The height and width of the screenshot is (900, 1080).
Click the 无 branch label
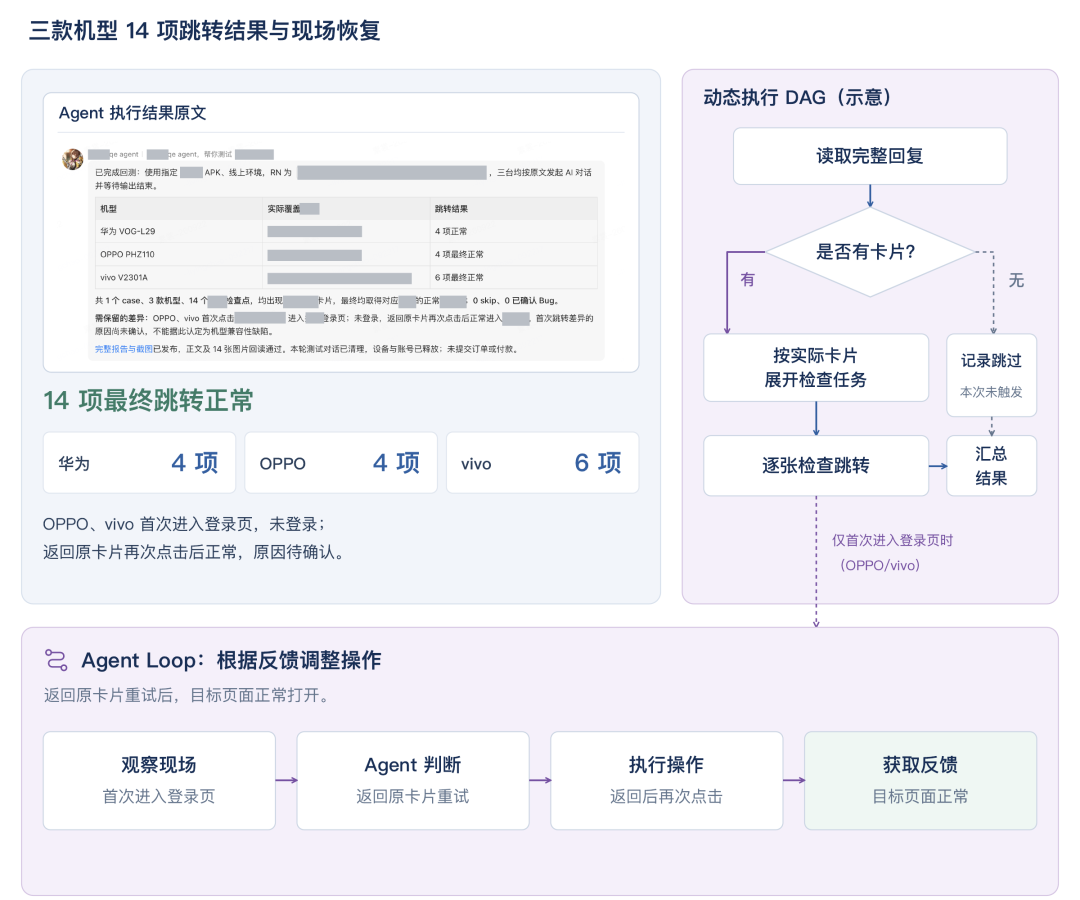1016,280
